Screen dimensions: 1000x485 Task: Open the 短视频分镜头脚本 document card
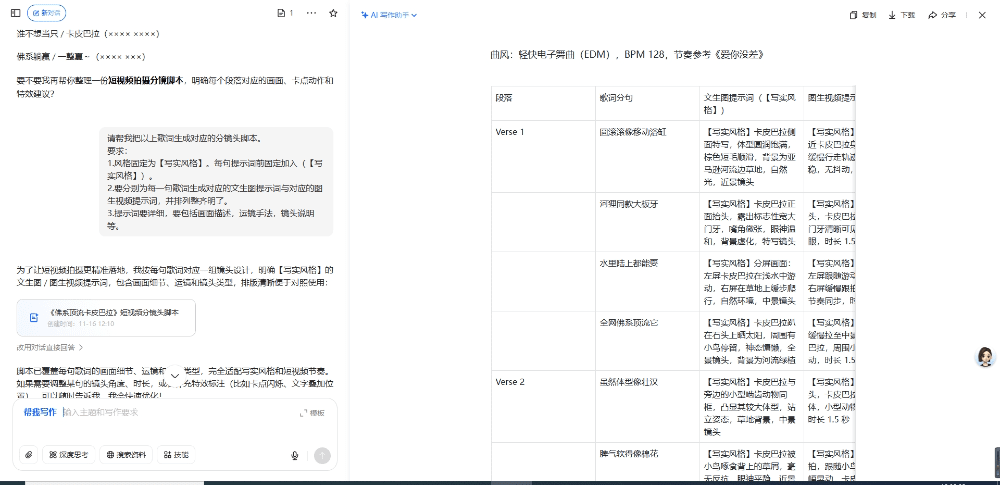pyautogui.click(x=106, y=317)
